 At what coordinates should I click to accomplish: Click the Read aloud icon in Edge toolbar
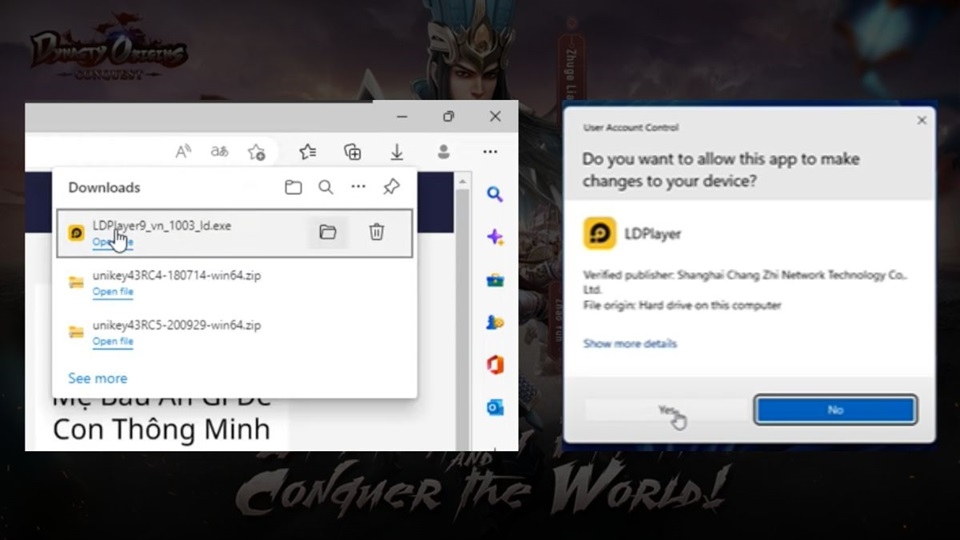click(183, 151)
